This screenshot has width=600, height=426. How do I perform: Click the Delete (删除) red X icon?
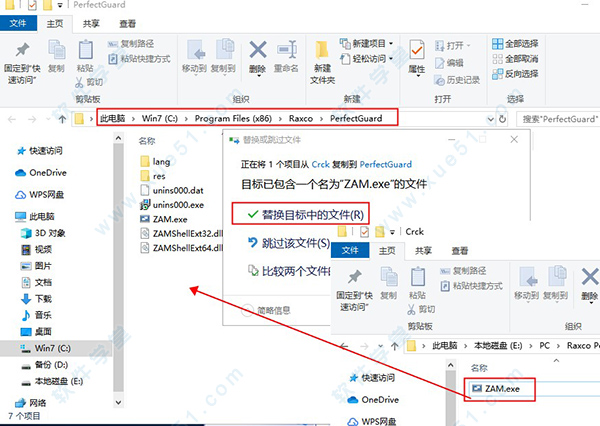click(x=257, y=51)
